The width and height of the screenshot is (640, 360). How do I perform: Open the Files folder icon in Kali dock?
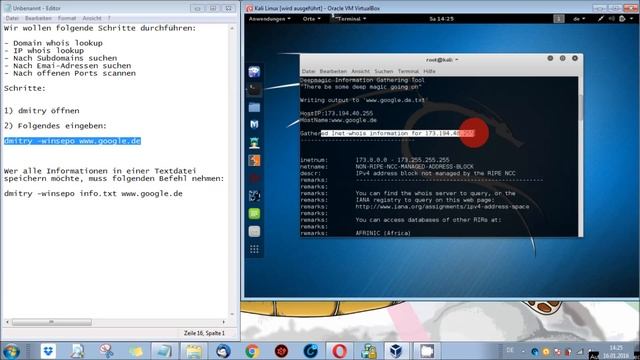pos(254,107)
